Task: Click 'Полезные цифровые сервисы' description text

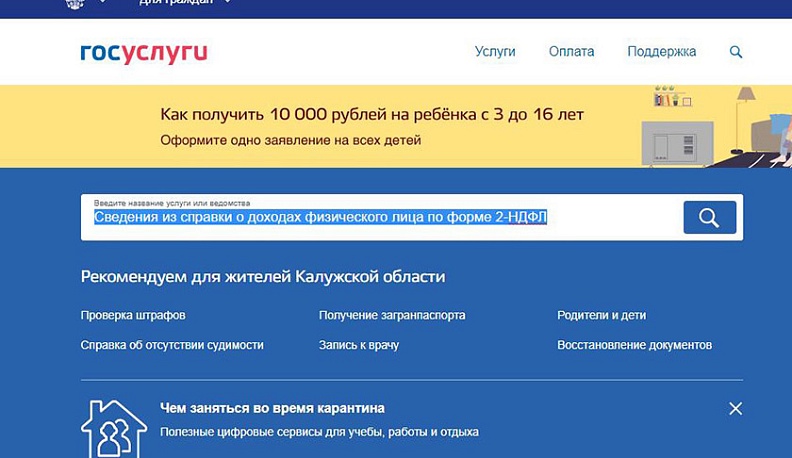Action: pos(319,432)
